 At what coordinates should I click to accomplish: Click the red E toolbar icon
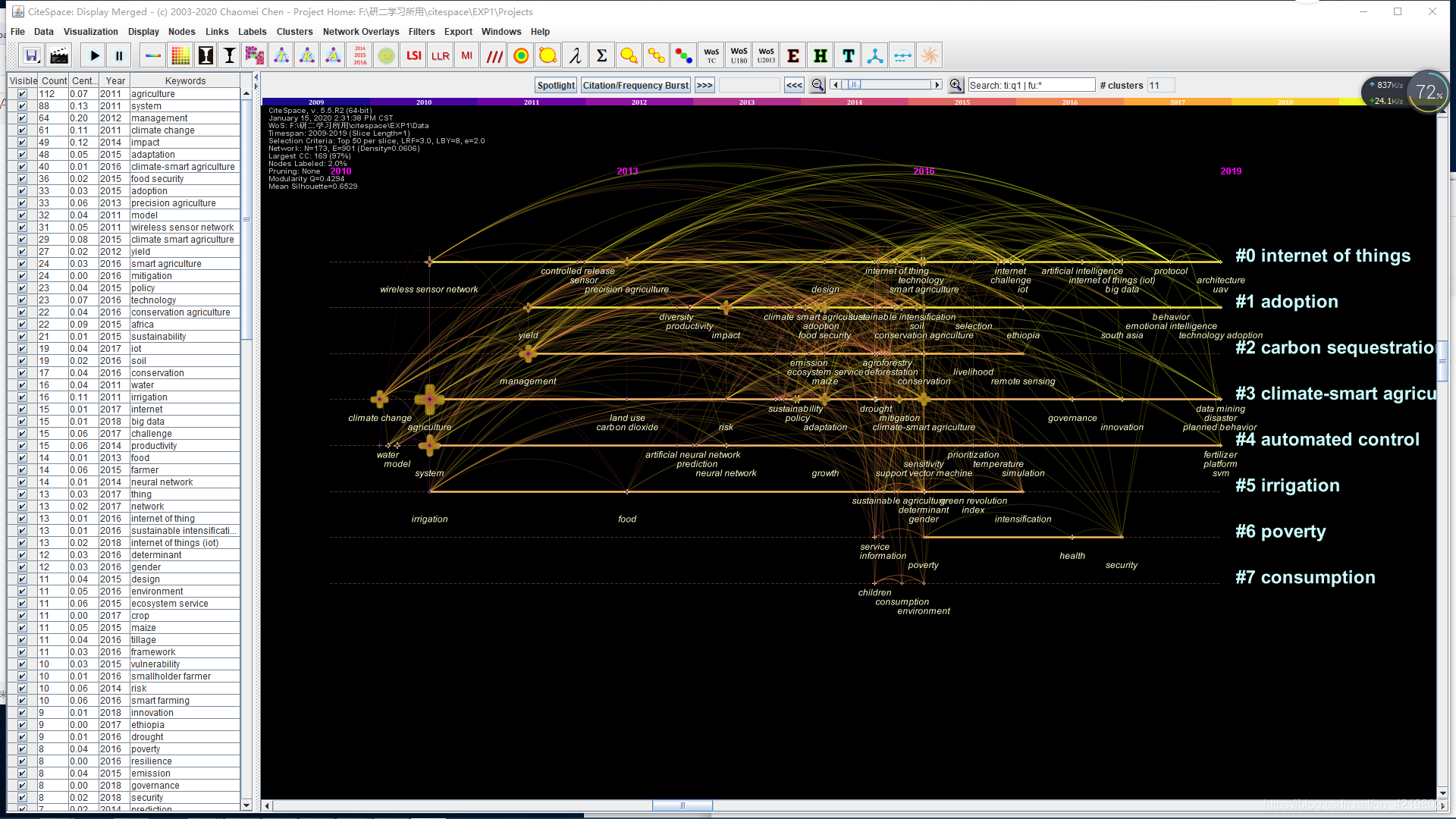click(793, 55)
